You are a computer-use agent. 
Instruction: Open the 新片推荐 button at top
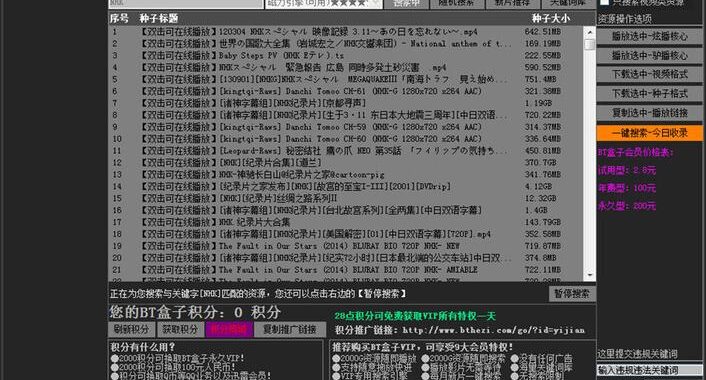coord(512,4)
